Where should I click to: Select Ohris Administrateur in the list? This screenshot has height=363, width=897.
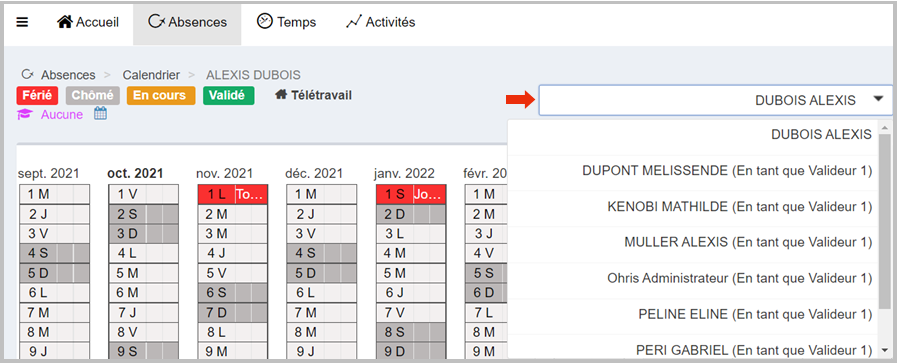coord(693,278)
